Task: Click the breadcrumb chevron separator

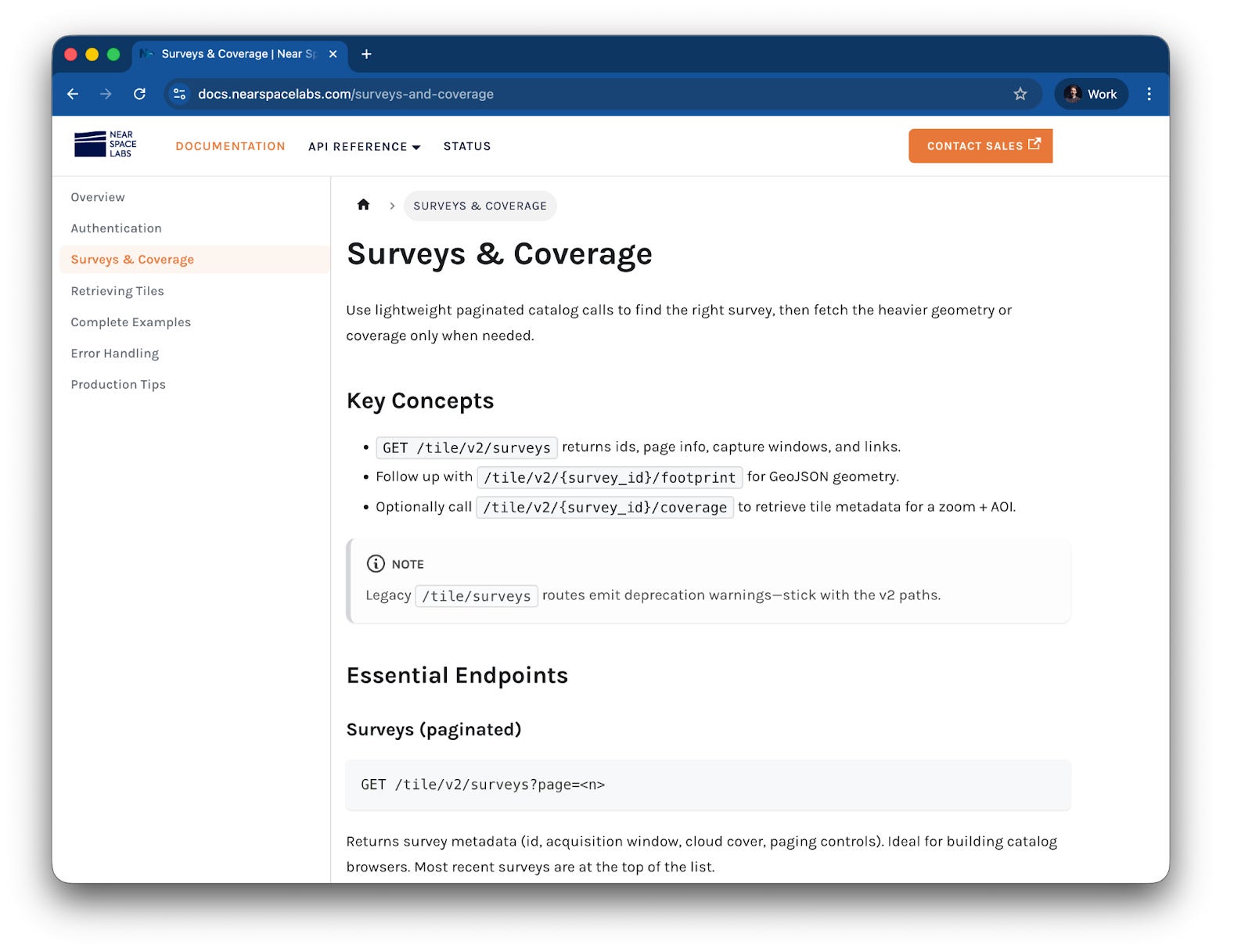Action: [392, 206]
